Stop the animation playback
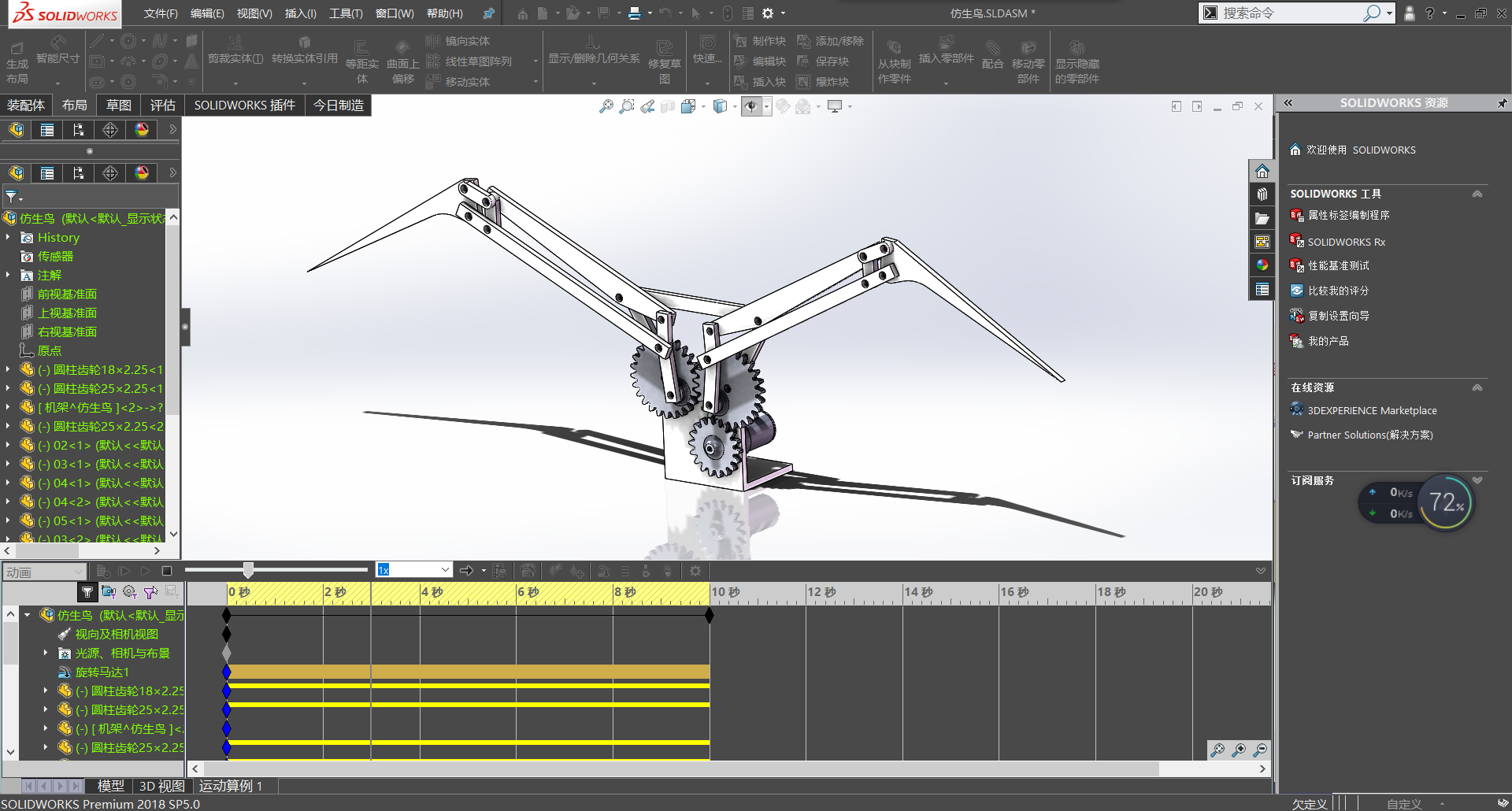 click(x=166, y=571)
